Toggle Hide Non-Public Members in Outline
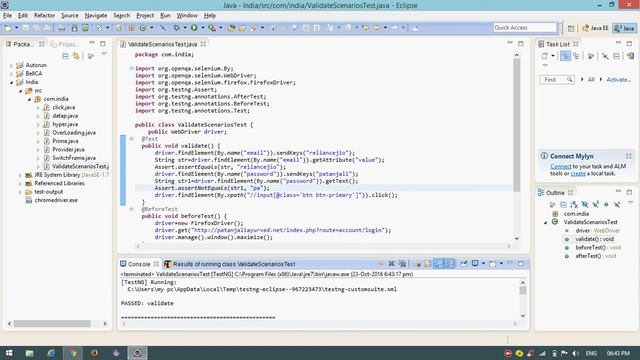Screen dimensions: 640x360 coord(606,204)
